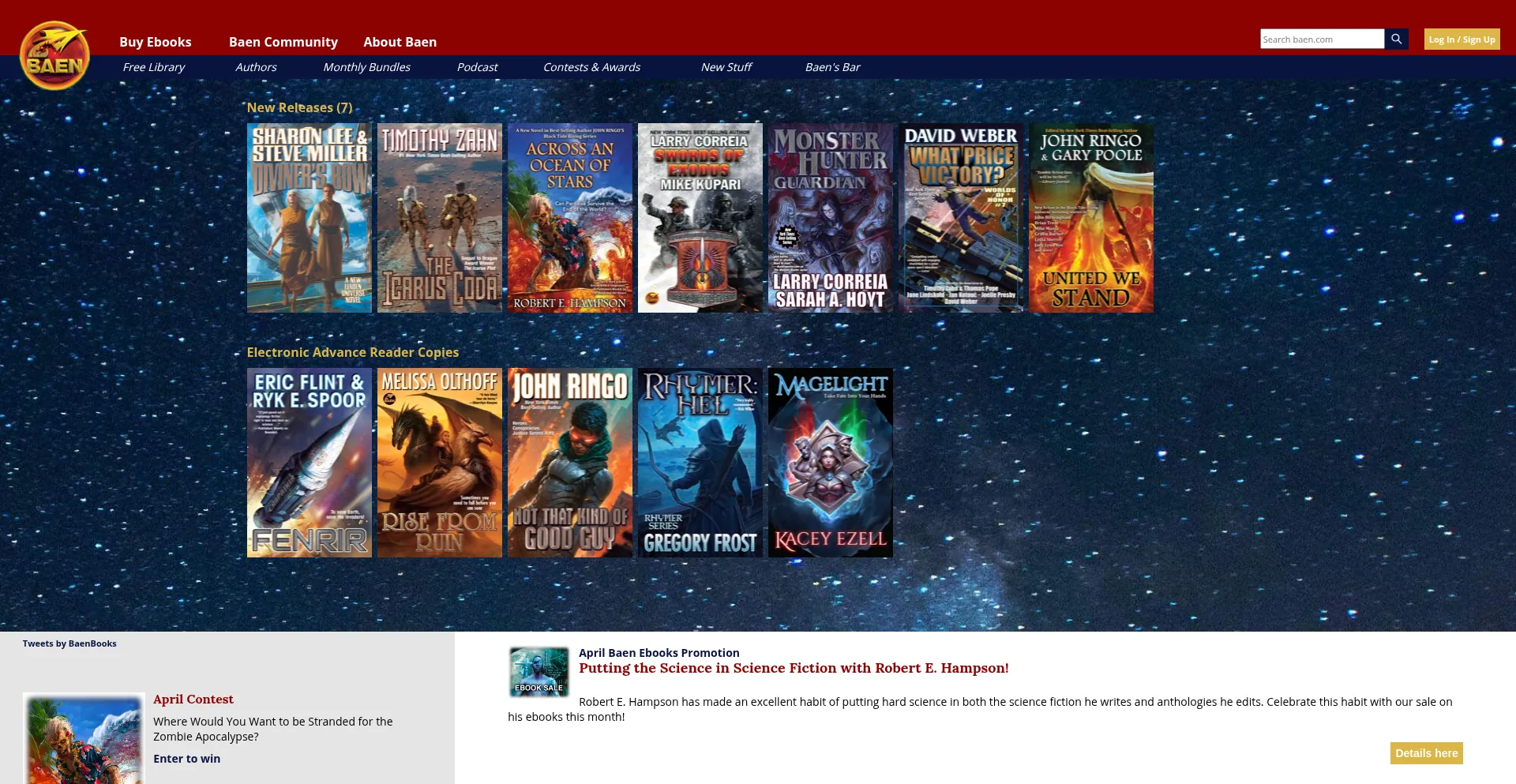
Task: Open the Podcast page
Action: tap(477, 67)
